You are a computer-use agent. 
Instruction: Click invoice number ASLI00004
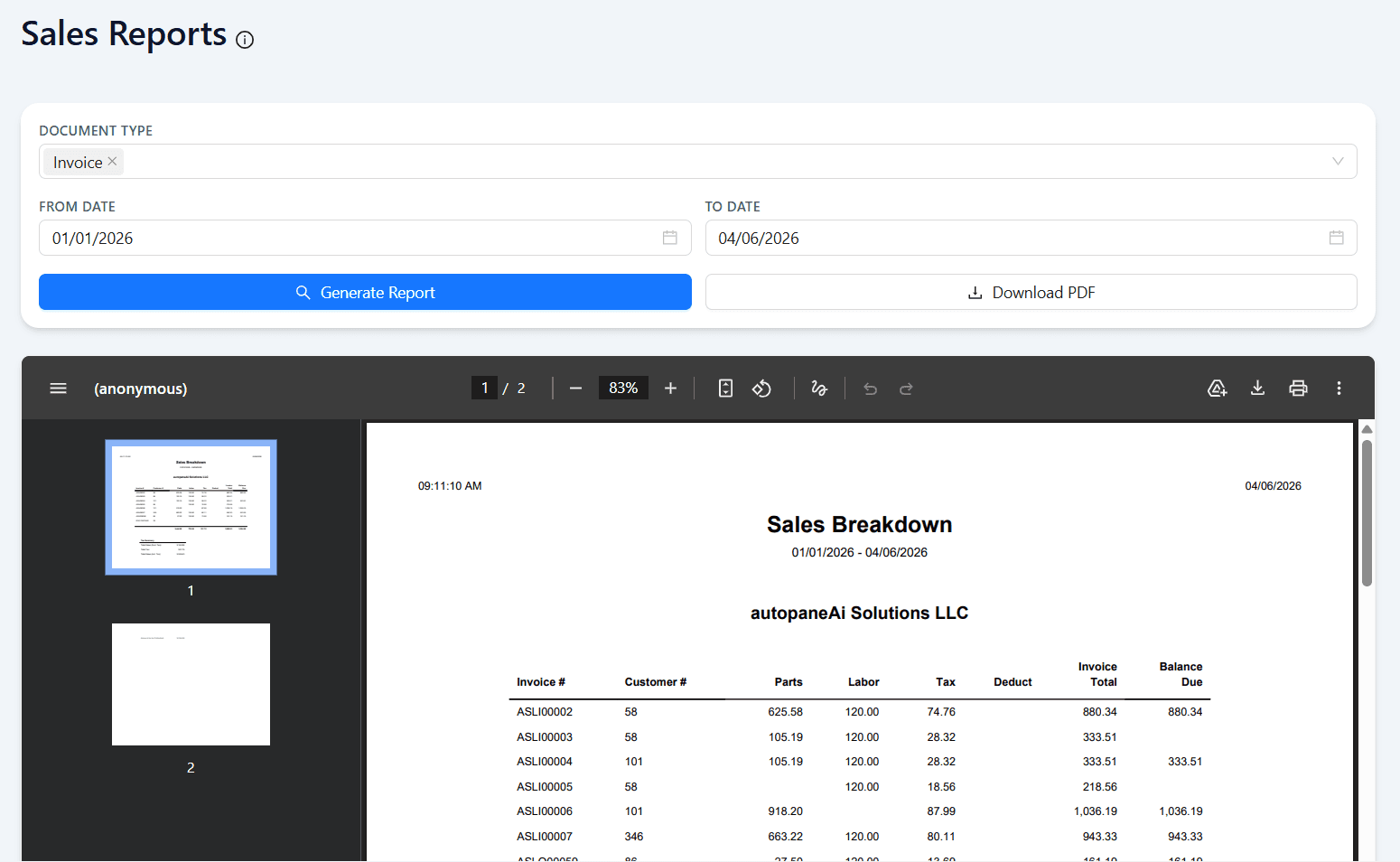click(x=545, y=762)
